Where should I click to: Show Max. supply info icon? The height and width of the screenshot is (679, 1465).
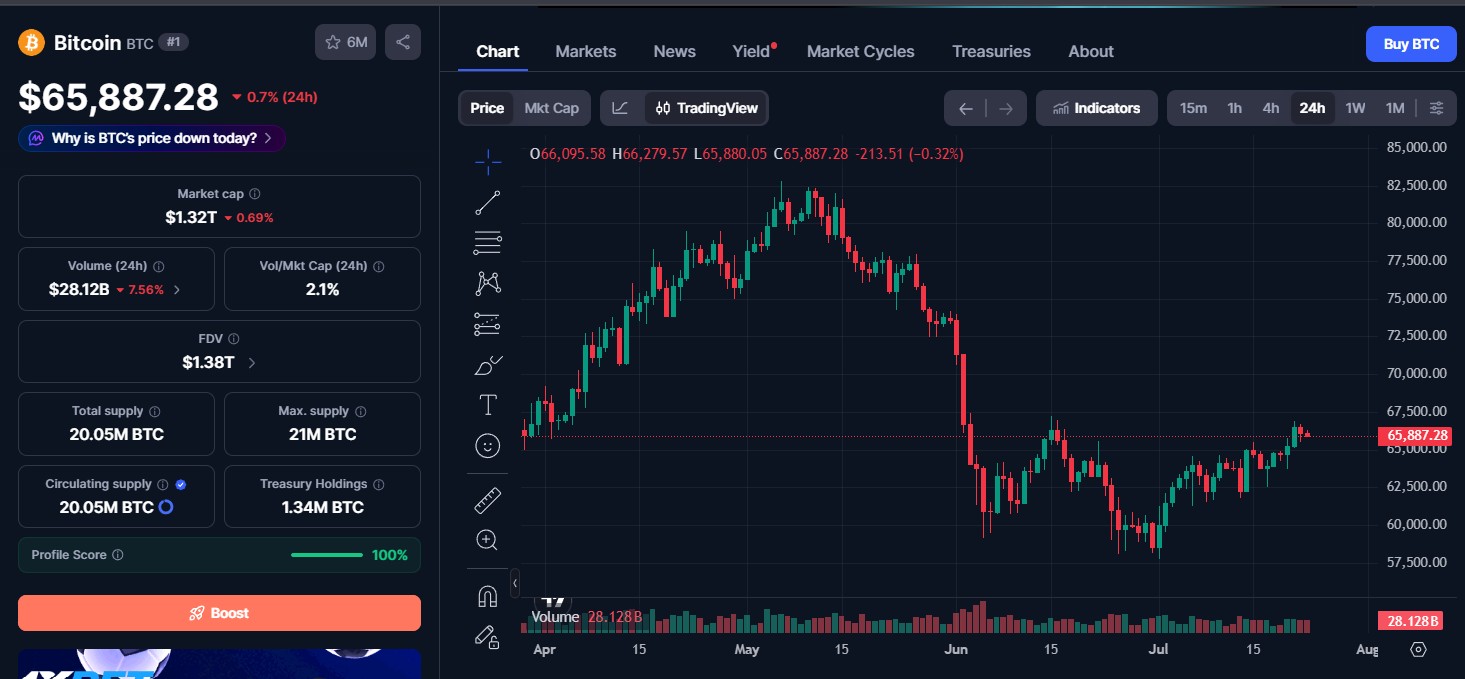(361, 411)
